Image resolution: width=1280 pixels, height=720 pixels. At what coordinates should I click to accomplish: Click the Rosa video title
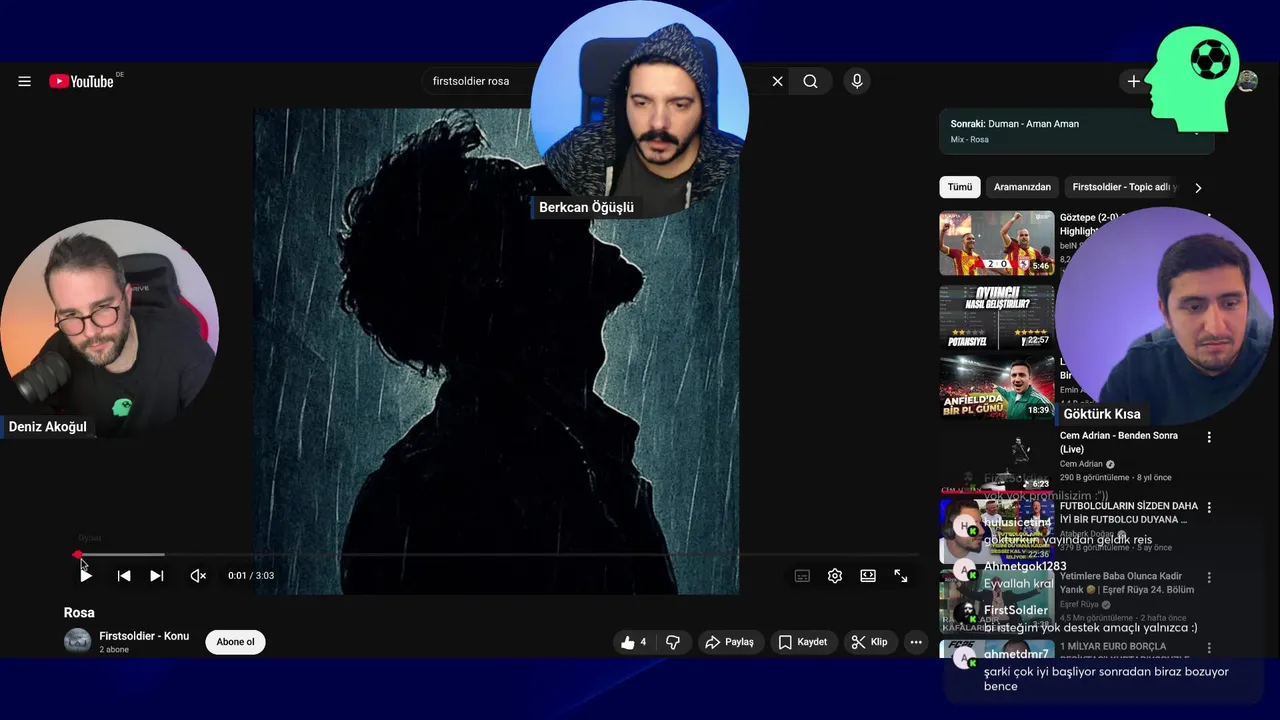pyautogui.click(x=79, y=612)
